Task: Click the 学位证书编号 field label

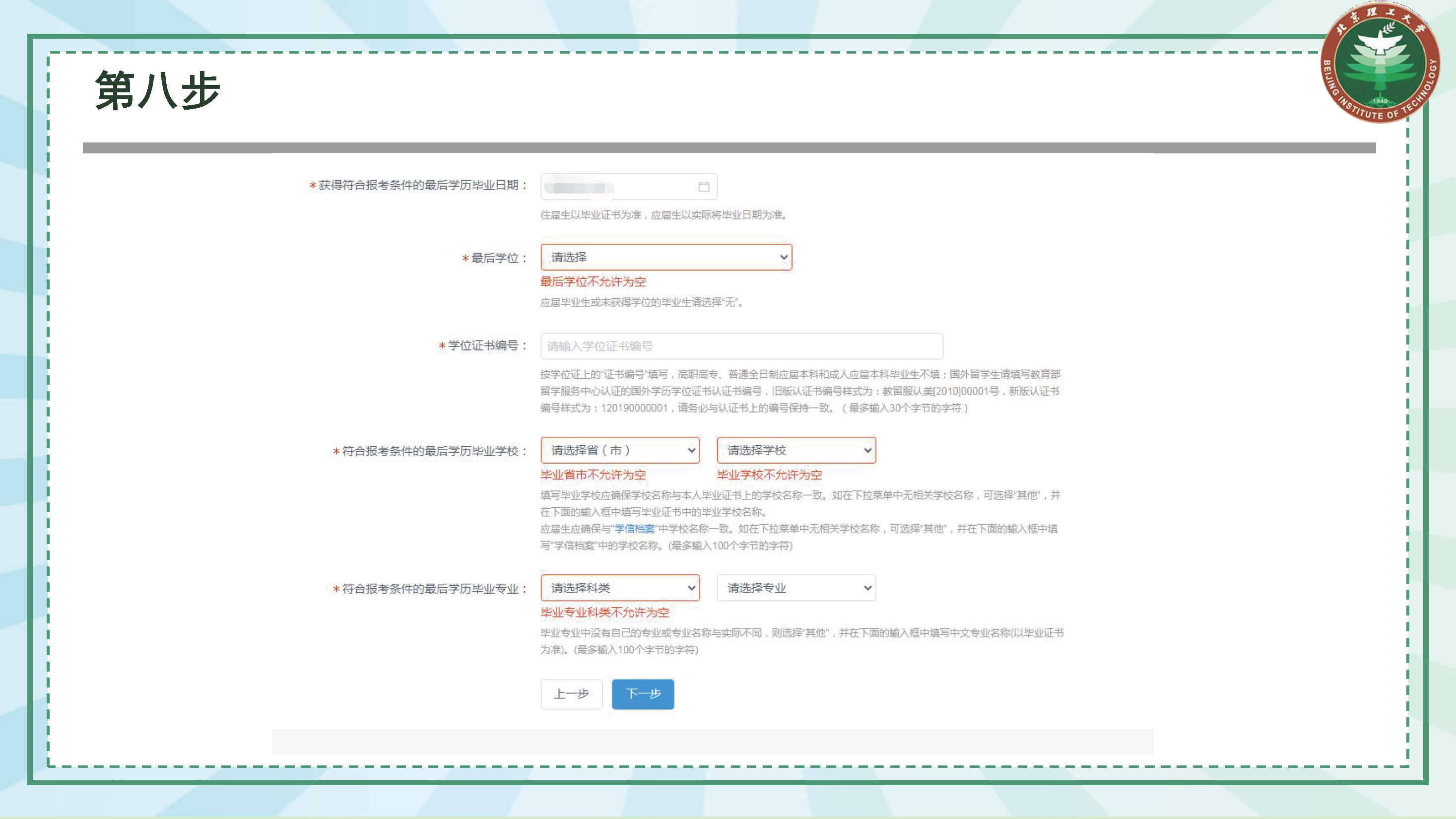Action: [483, 345]
